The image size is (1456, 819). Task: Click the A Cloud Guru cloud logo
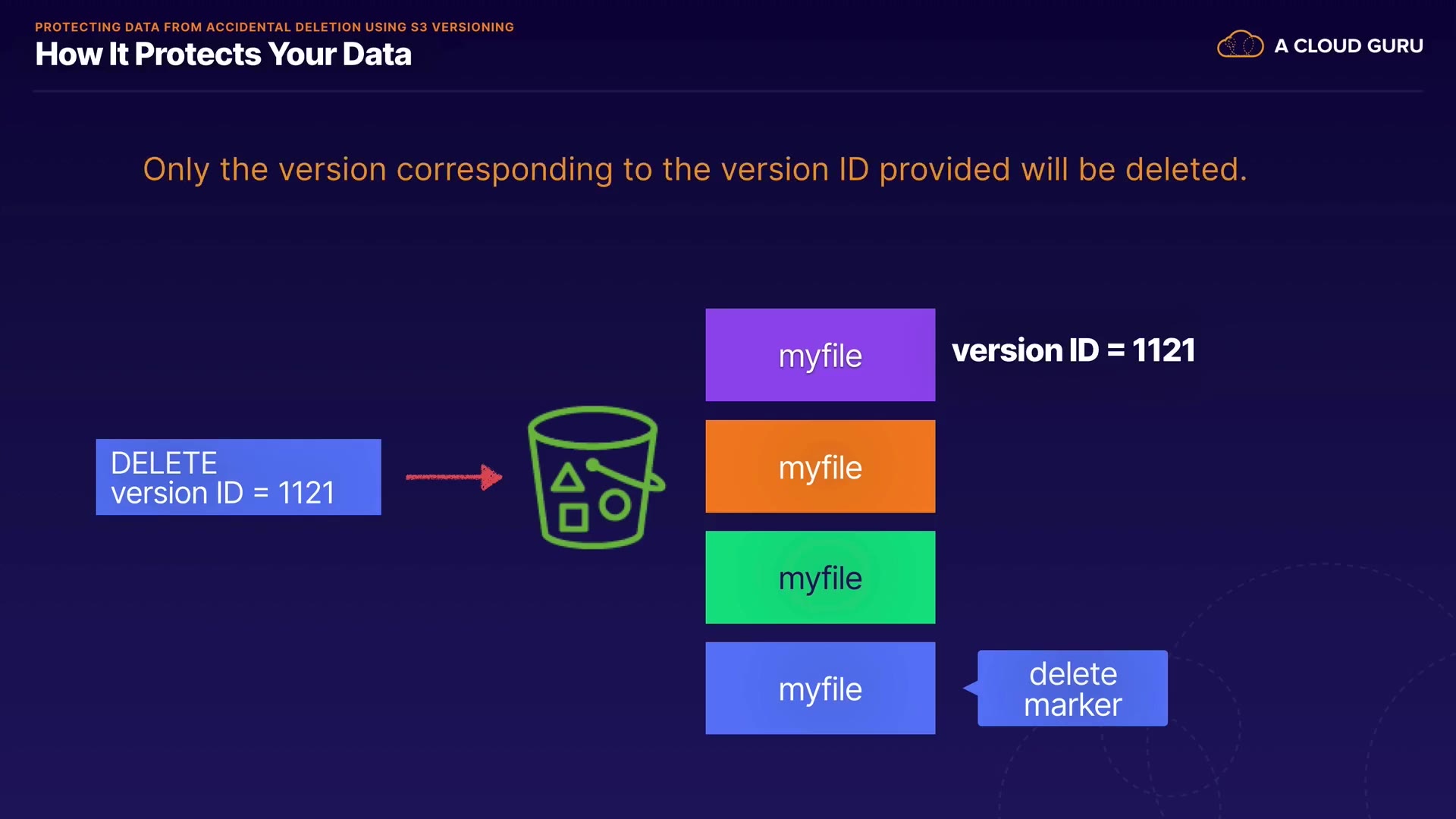[1240, 45]
